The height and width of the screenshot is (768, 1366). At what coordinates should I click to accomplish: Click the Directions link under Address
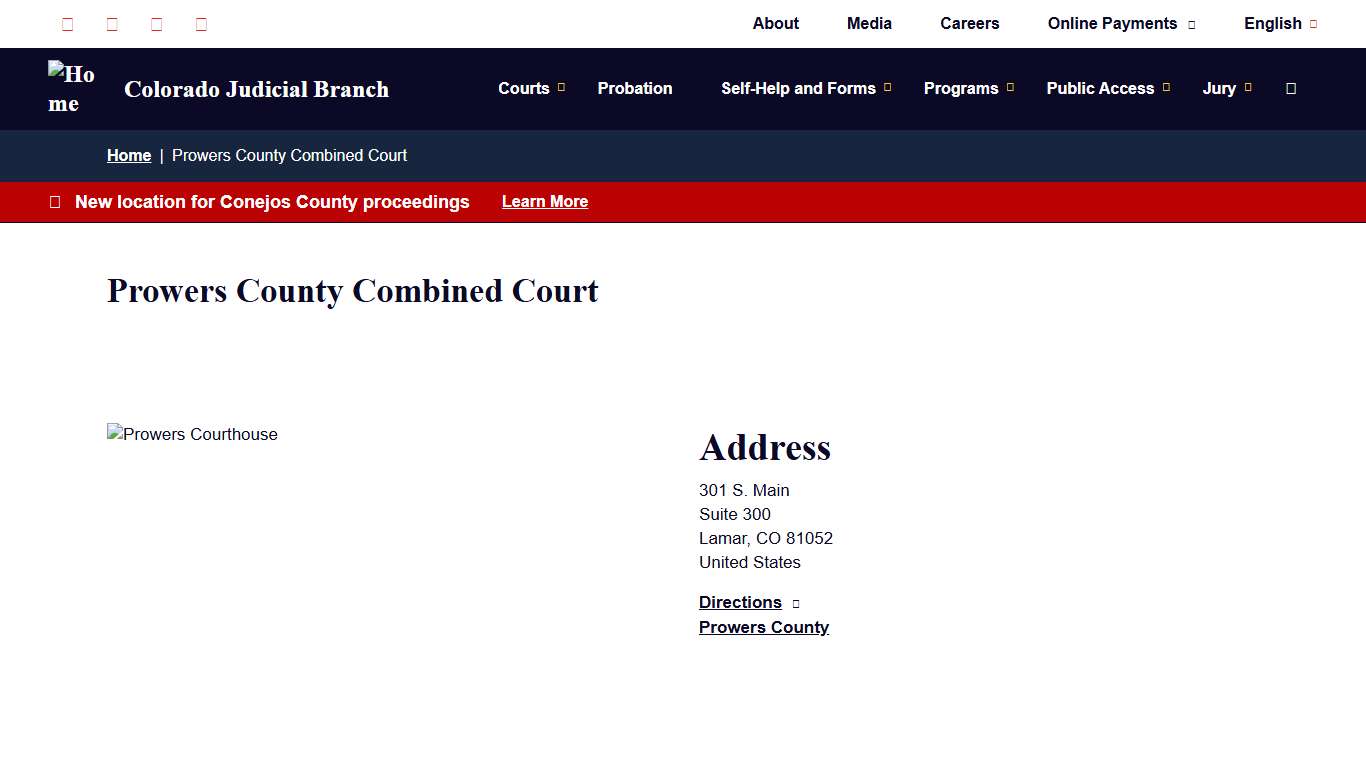[x=740, y=602]
